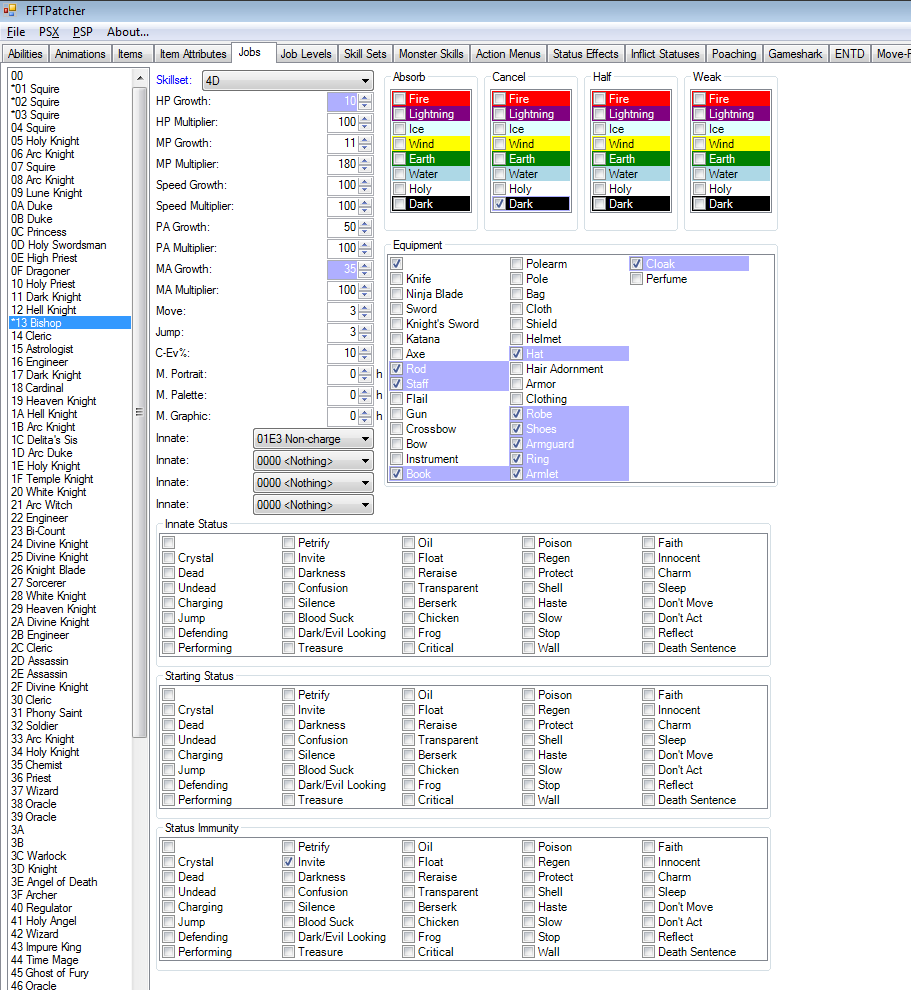This screenshot has width=911, height=990.
Task: Uncheck Cancel Dark element checkbox
Action: click(500, 204)
